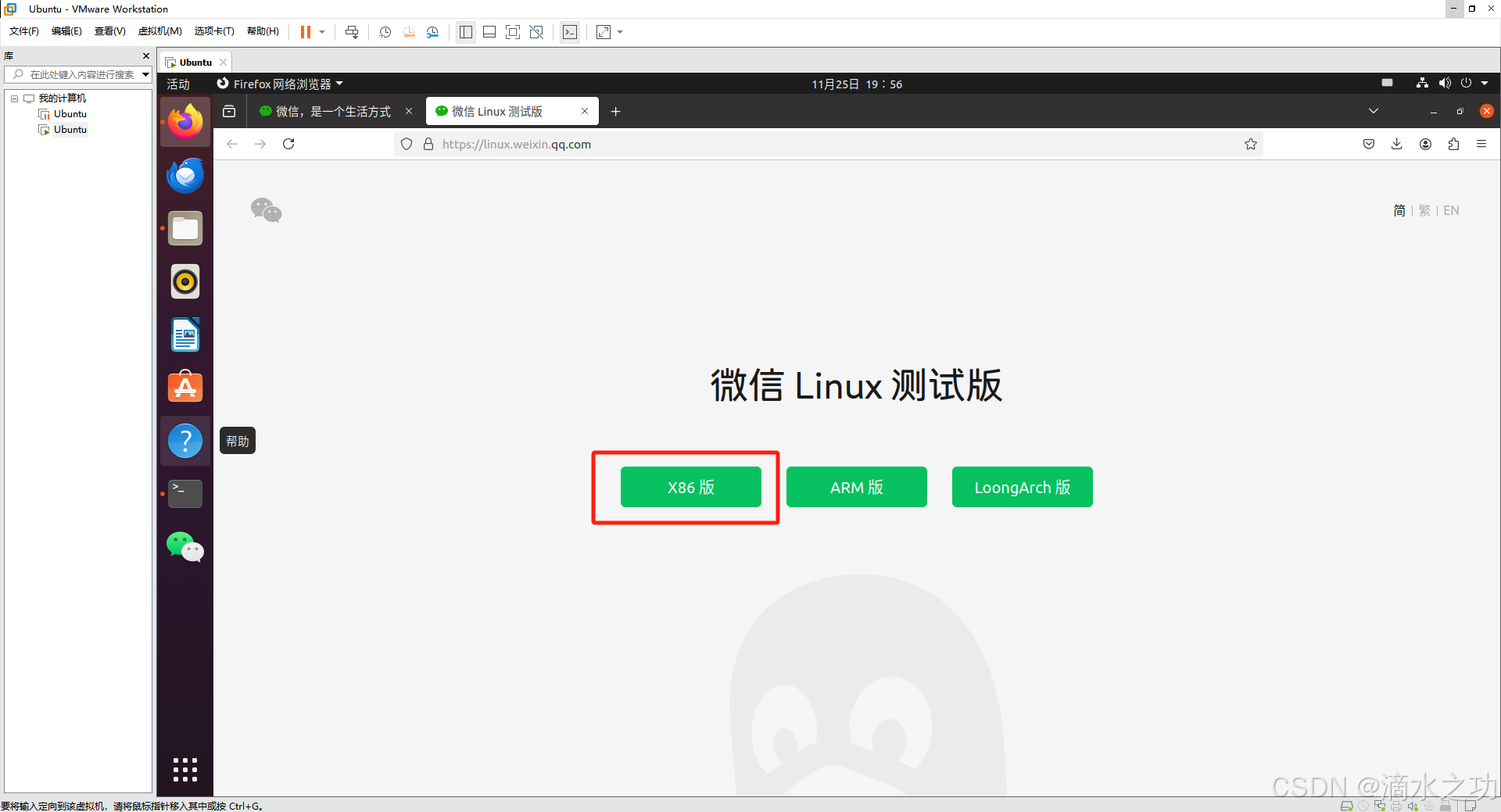Image resolution: width=1501 pixels, height=812 pixels.
Task: Close the VMware library panel
Action: (x=145, y=55)
